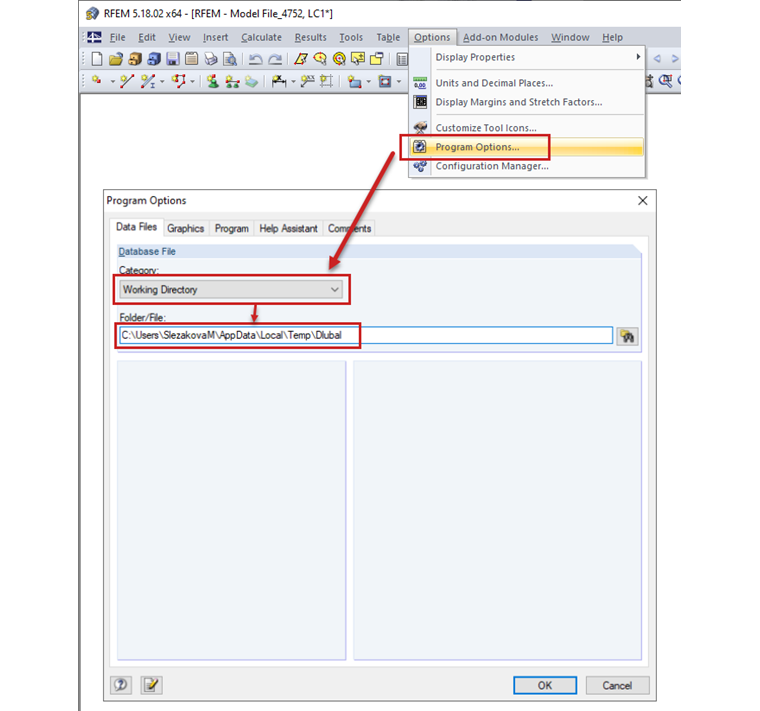
Task: Insert a new line with toolbar icon
Action: click(127, 81)
